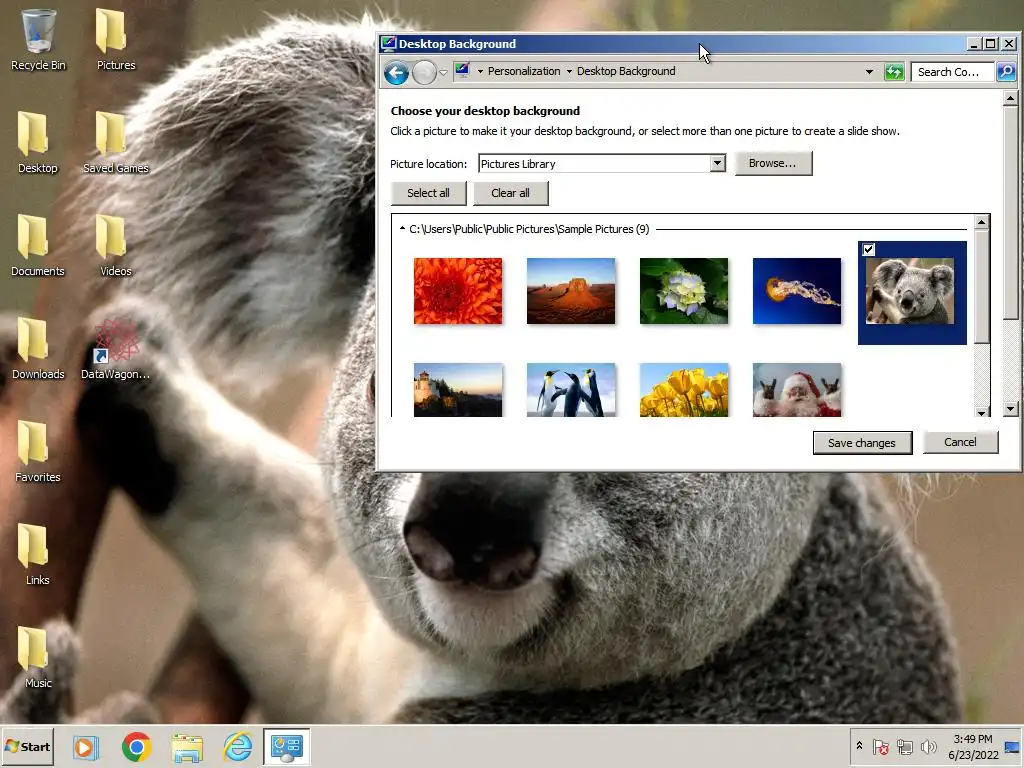Click the search magnifier icon
1024x768 pixels.
1006,72
